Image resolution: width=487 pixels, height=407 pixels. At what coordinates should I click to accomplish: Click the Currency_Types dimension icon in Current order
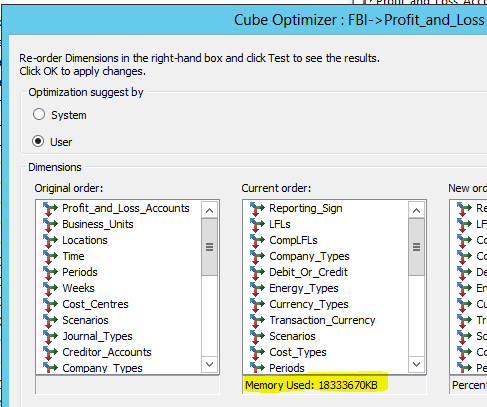click(x=257, y=305)
